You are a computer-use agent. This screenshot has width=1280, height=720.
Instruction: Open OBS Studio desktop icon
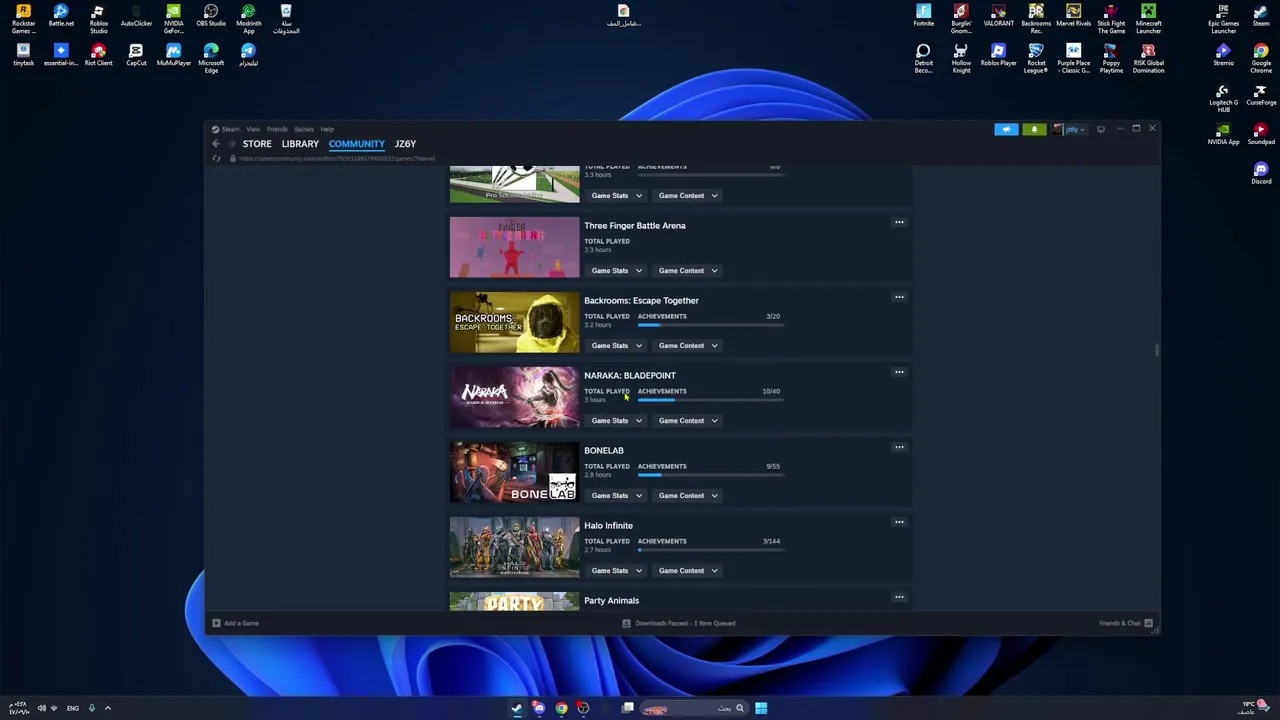pyautogui.click(x=211, y=16)
